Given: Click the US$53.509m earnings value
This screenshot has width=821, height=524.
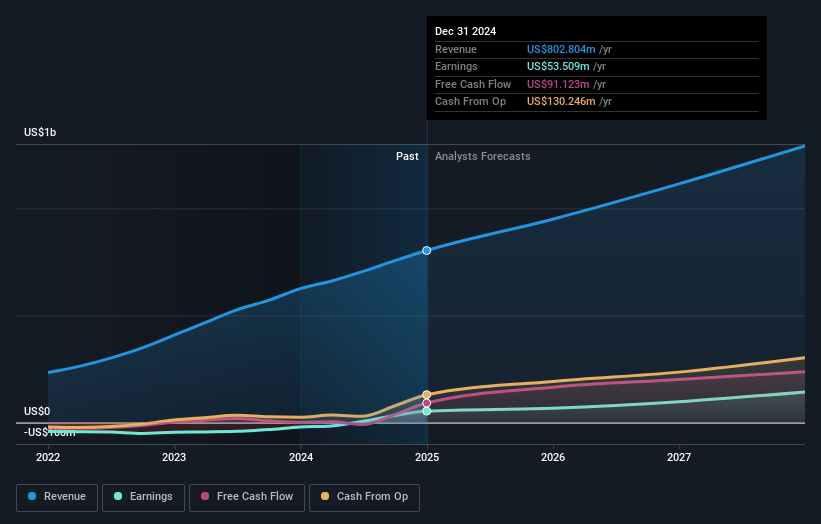Looking at the screenshot, I should [x=558, y=66].
